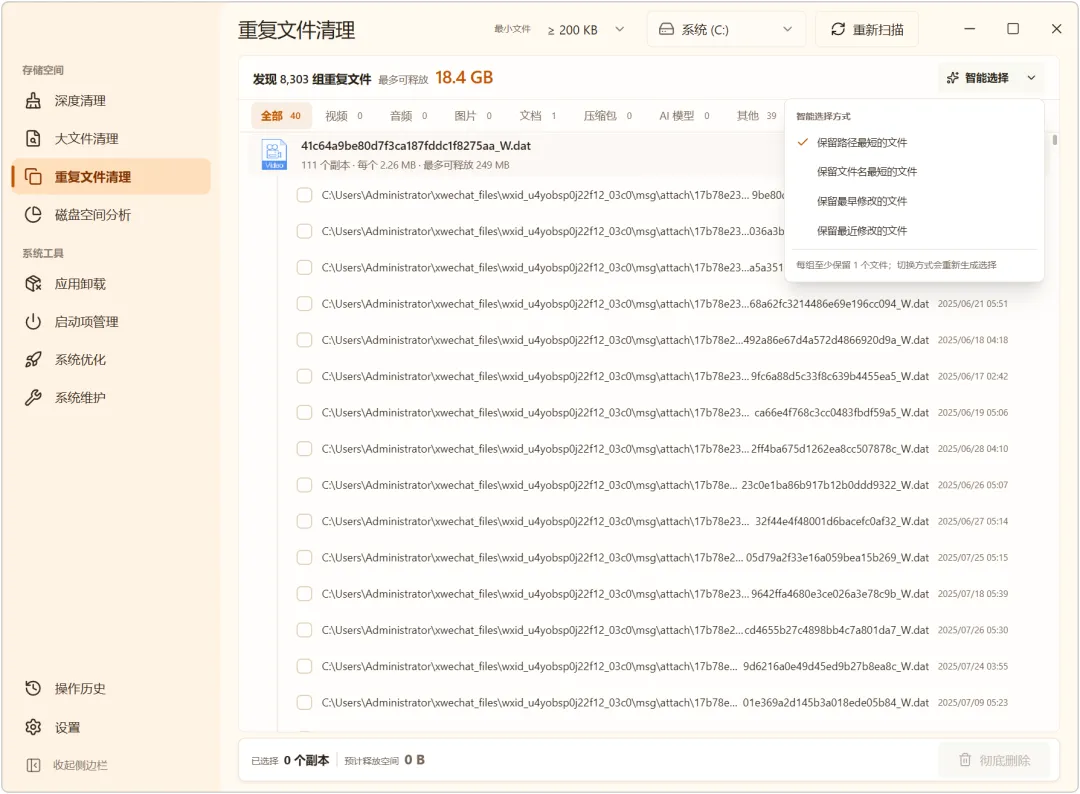The image size is (1080, 794).
Task: Click the 应用卸载 uninstall icon
Action: tap(33, 284)
